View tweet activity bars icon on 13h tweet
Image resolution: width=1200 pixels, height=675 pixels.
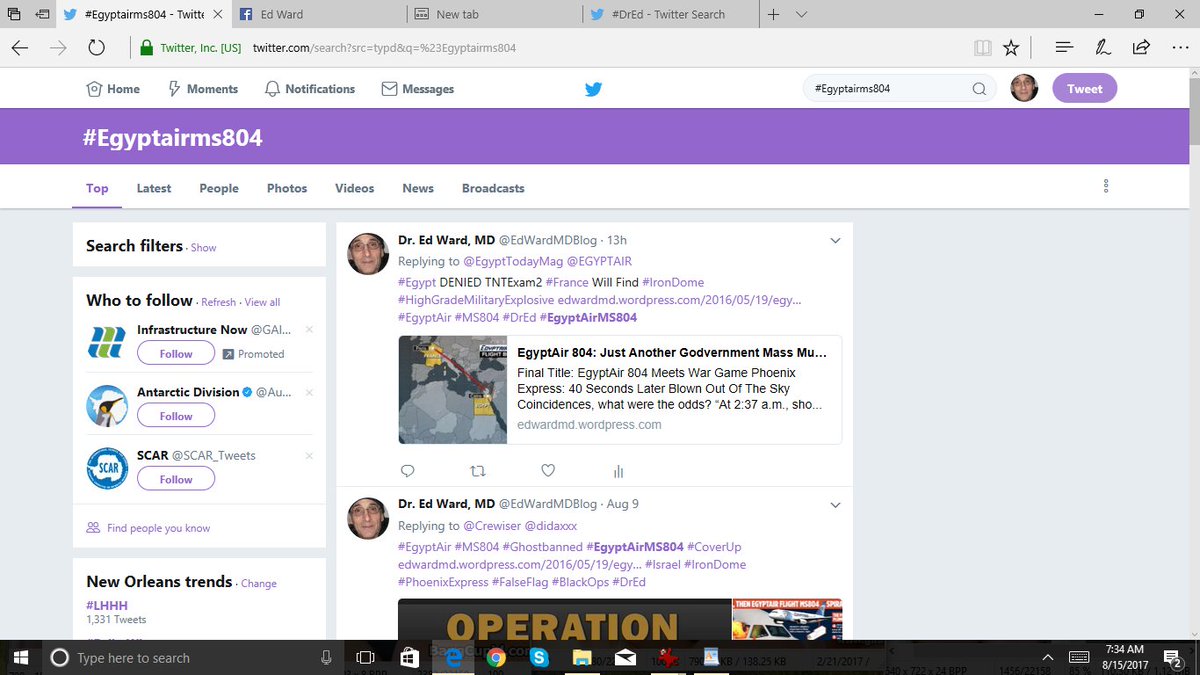[x=618, y=471]
